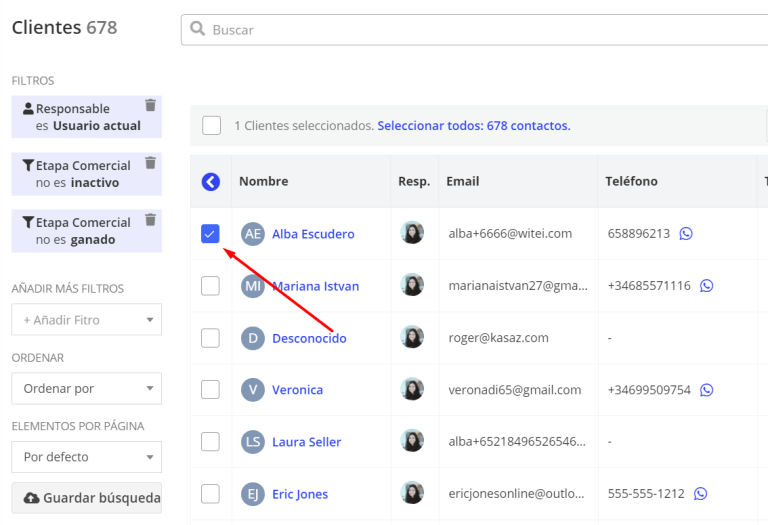Open Alba Escudero contact link
This screenshot has width=768, height=525.
313,234
